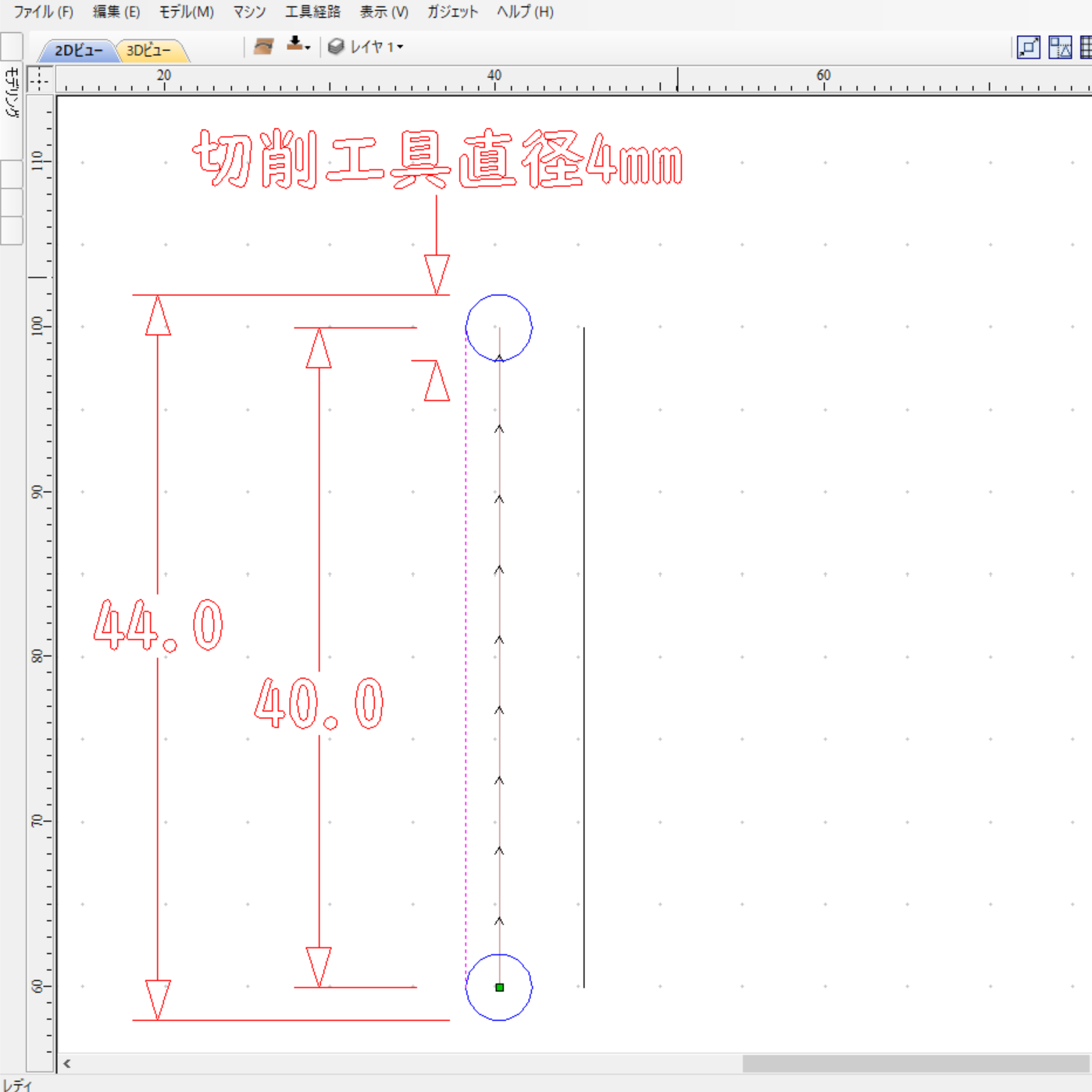Click the horizontal scrollbar left arrow
Screen dimensions: 1092x1092
pyautogui.click(x=68, y=1063)
